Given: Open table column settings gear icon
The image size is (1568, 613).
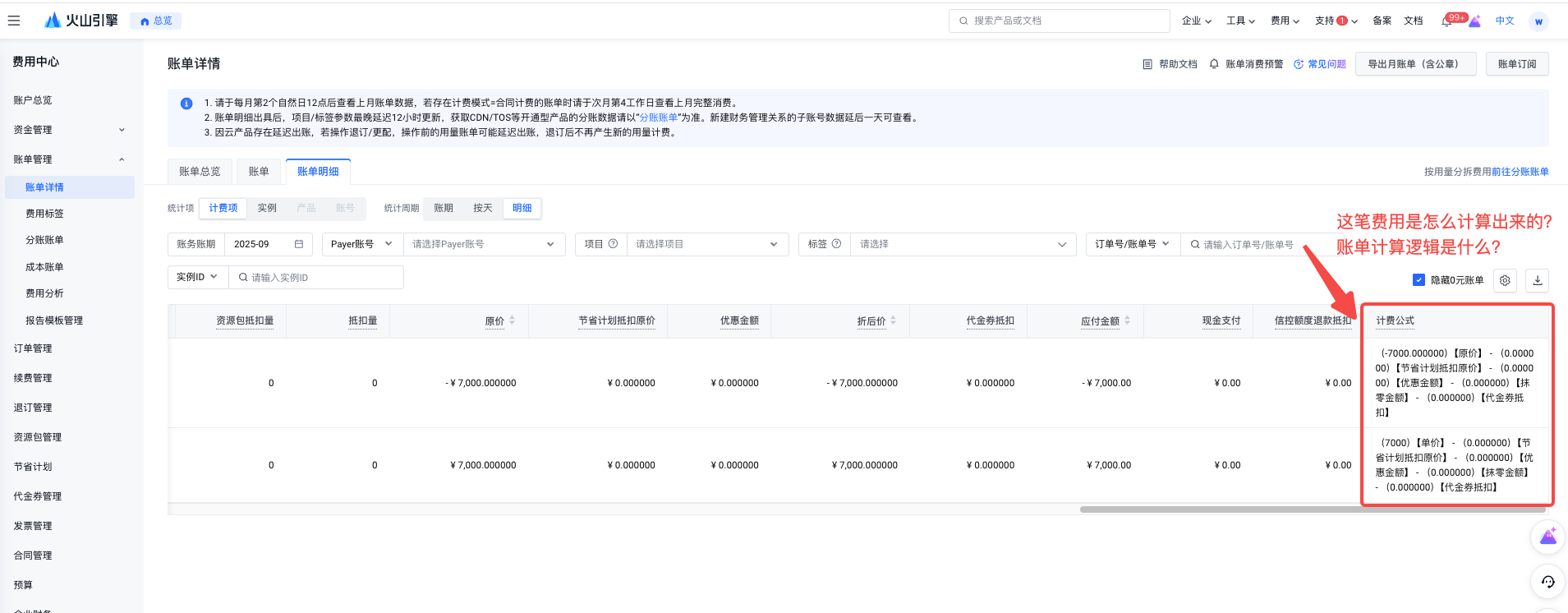Looking at the screenshot, I should coord(1505,280).
